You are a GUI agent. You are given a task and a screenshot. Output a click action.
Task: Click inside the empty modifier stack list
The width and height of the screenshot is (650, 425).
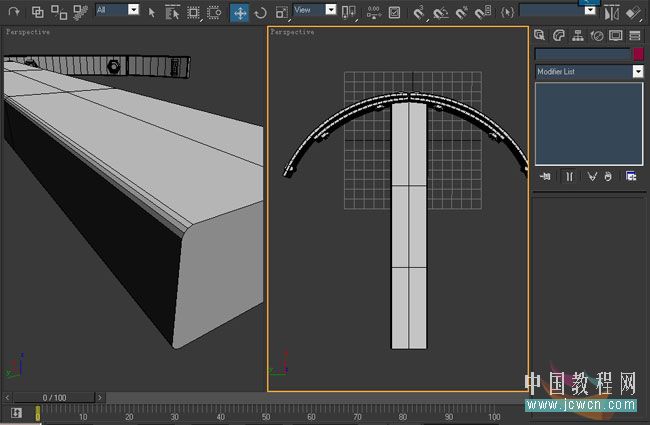click(x=589, y=124)
